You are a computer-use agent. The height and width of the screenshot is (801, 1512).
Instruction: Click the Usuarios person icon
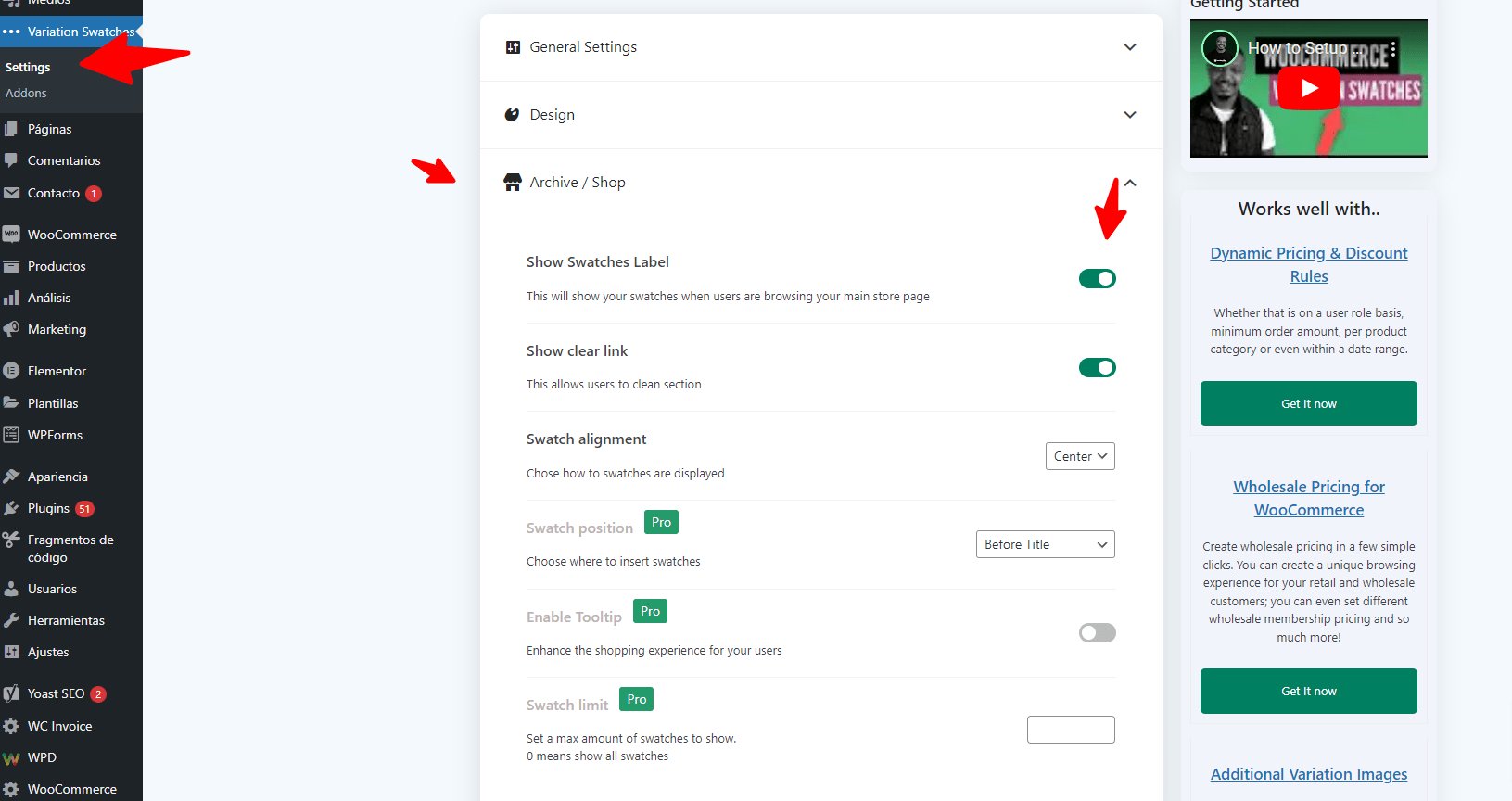(x=11, y=589)
